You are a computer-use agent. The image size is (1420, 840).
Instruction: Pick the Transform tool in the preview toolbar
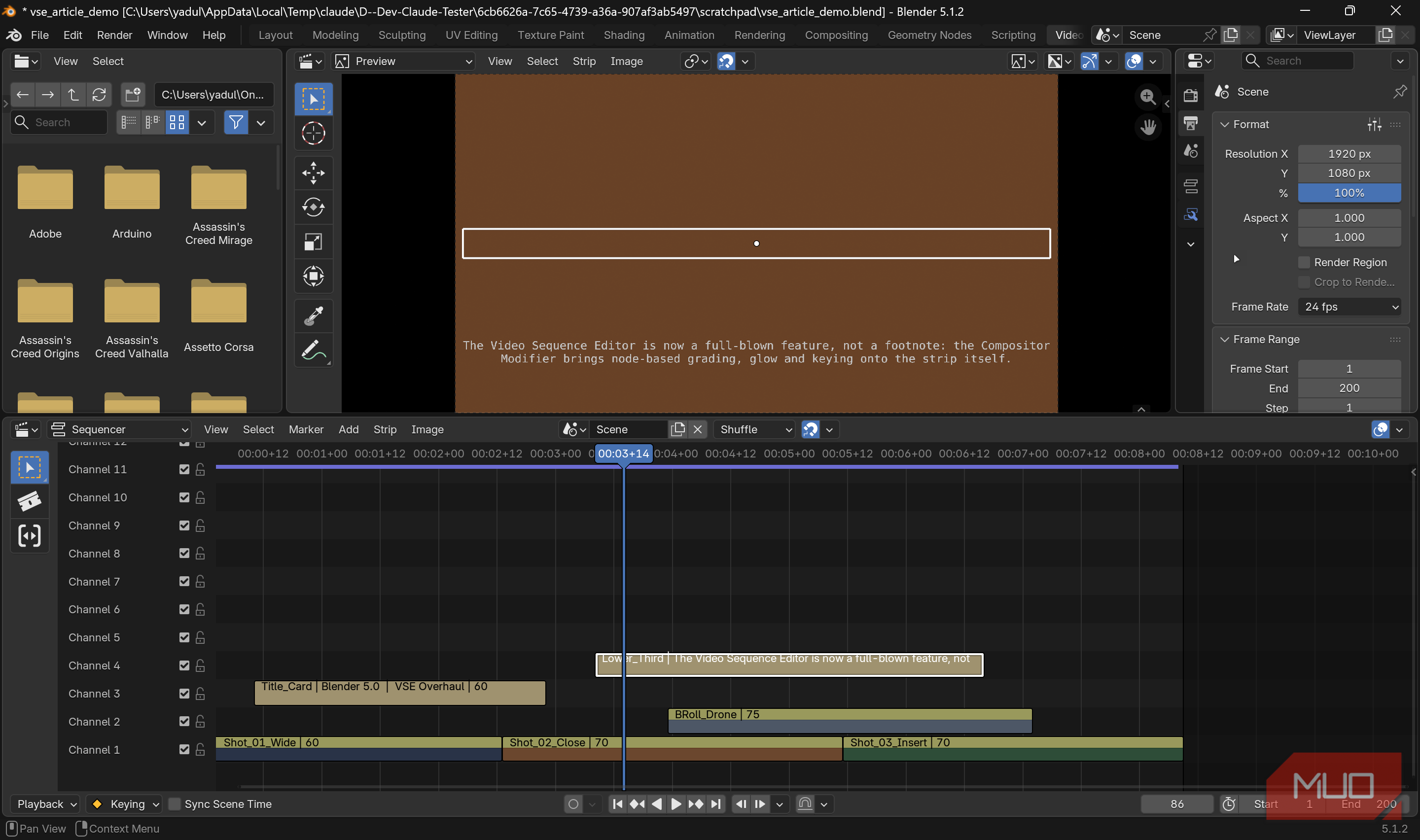[x=313, y=276]
